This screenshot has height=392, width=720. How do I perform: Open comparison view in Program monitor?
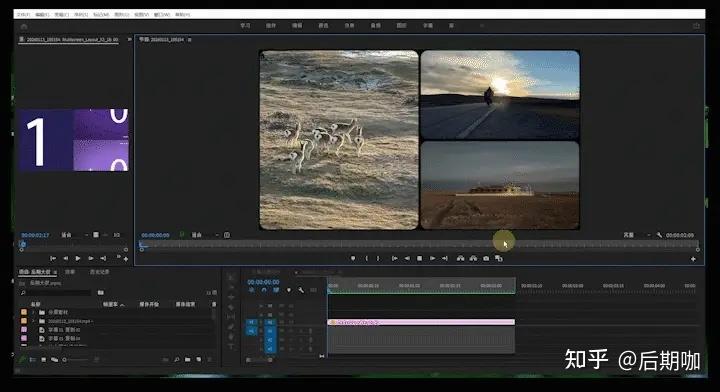coord(499,258)
